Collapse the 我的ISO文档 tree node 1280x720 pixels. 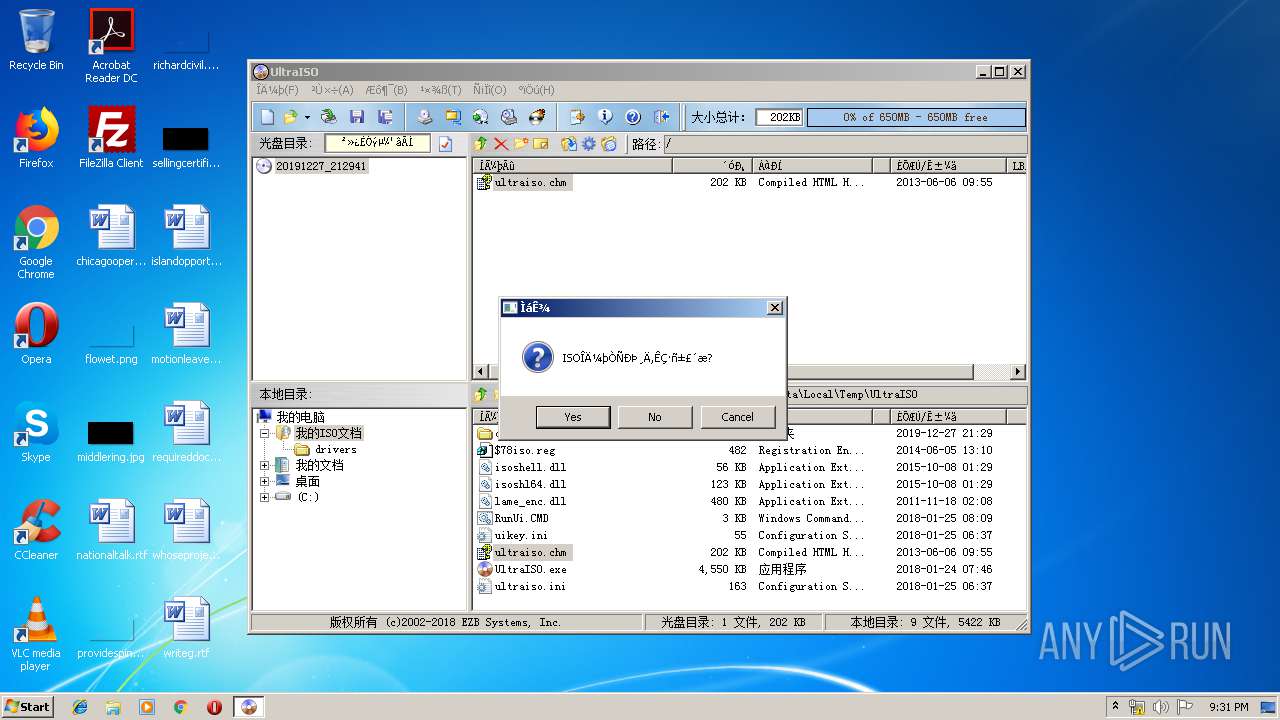point(265,433)
